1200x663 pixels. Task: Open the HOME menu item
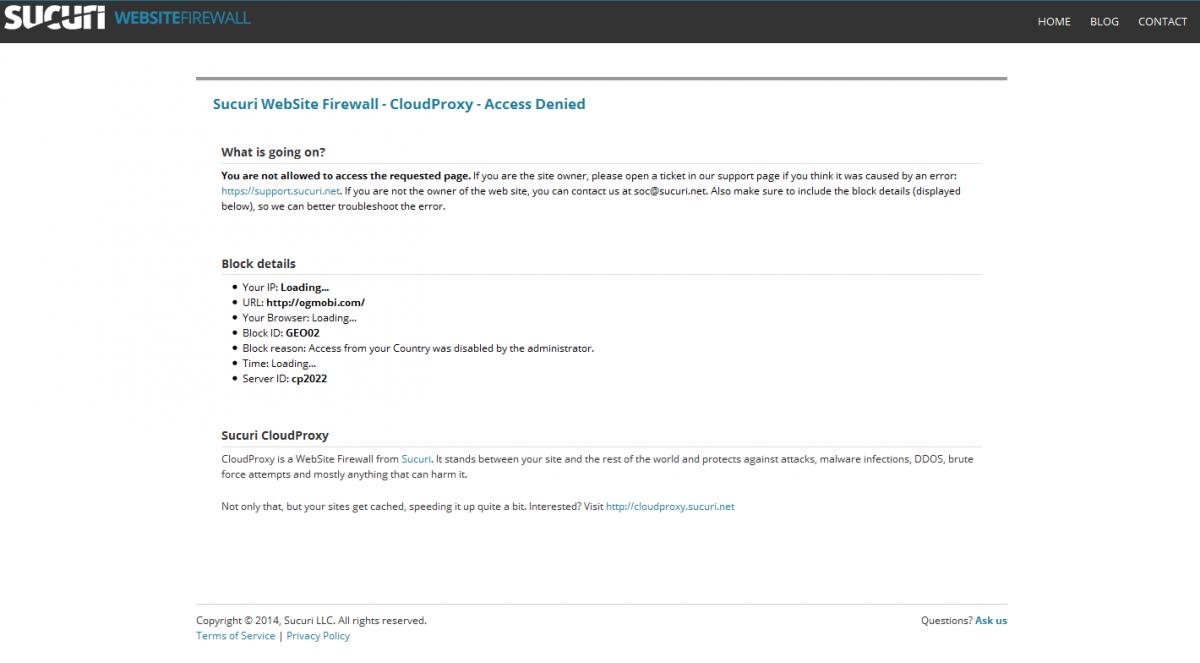[1054, 21]
